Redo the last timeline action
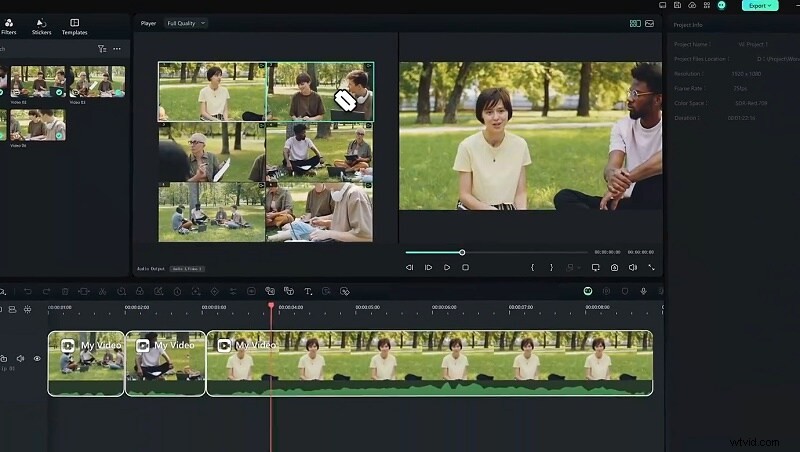This screenshot has height=452, width=800. coord(46,291)
